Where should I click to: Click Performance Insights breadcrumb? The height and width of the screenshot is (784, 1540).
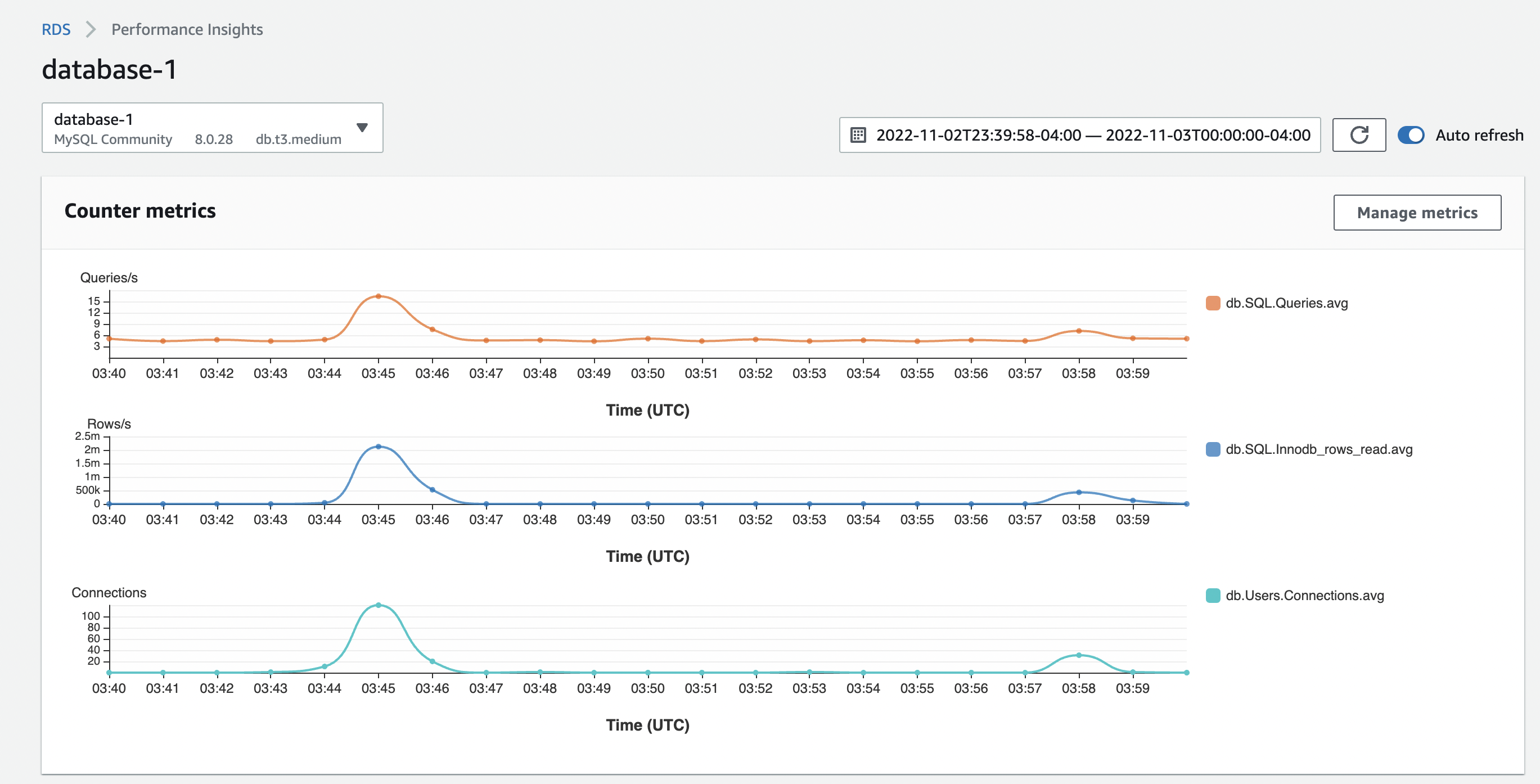pos(187,29)
